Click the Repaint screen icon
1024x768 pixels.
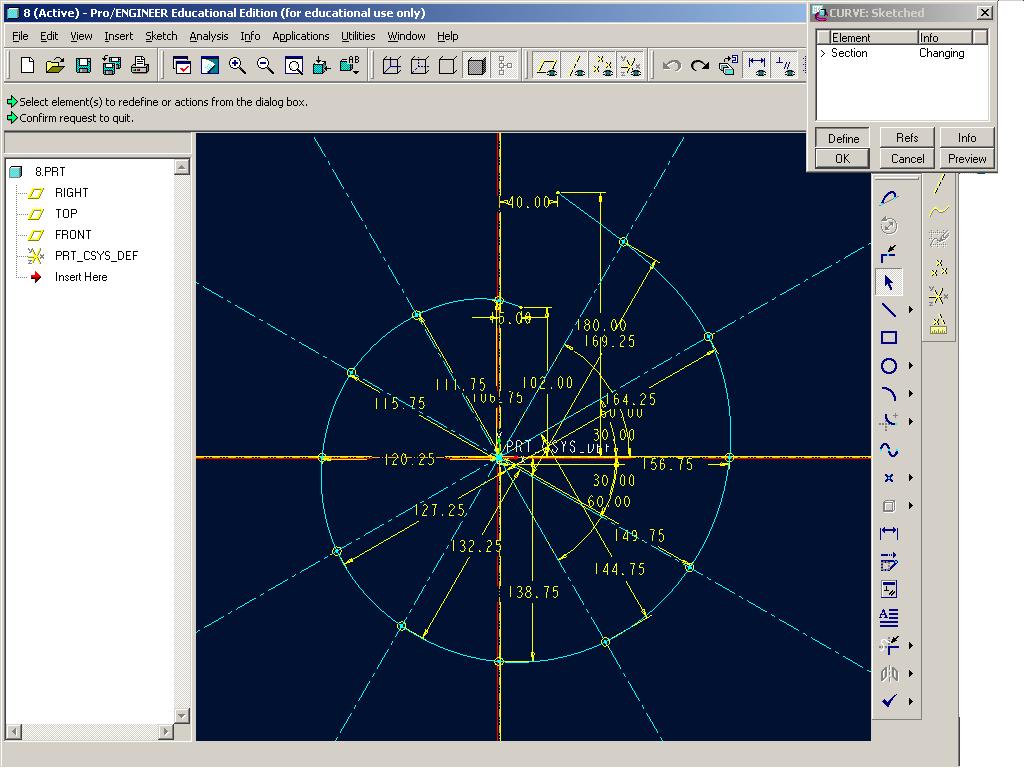tap(181, 65)
